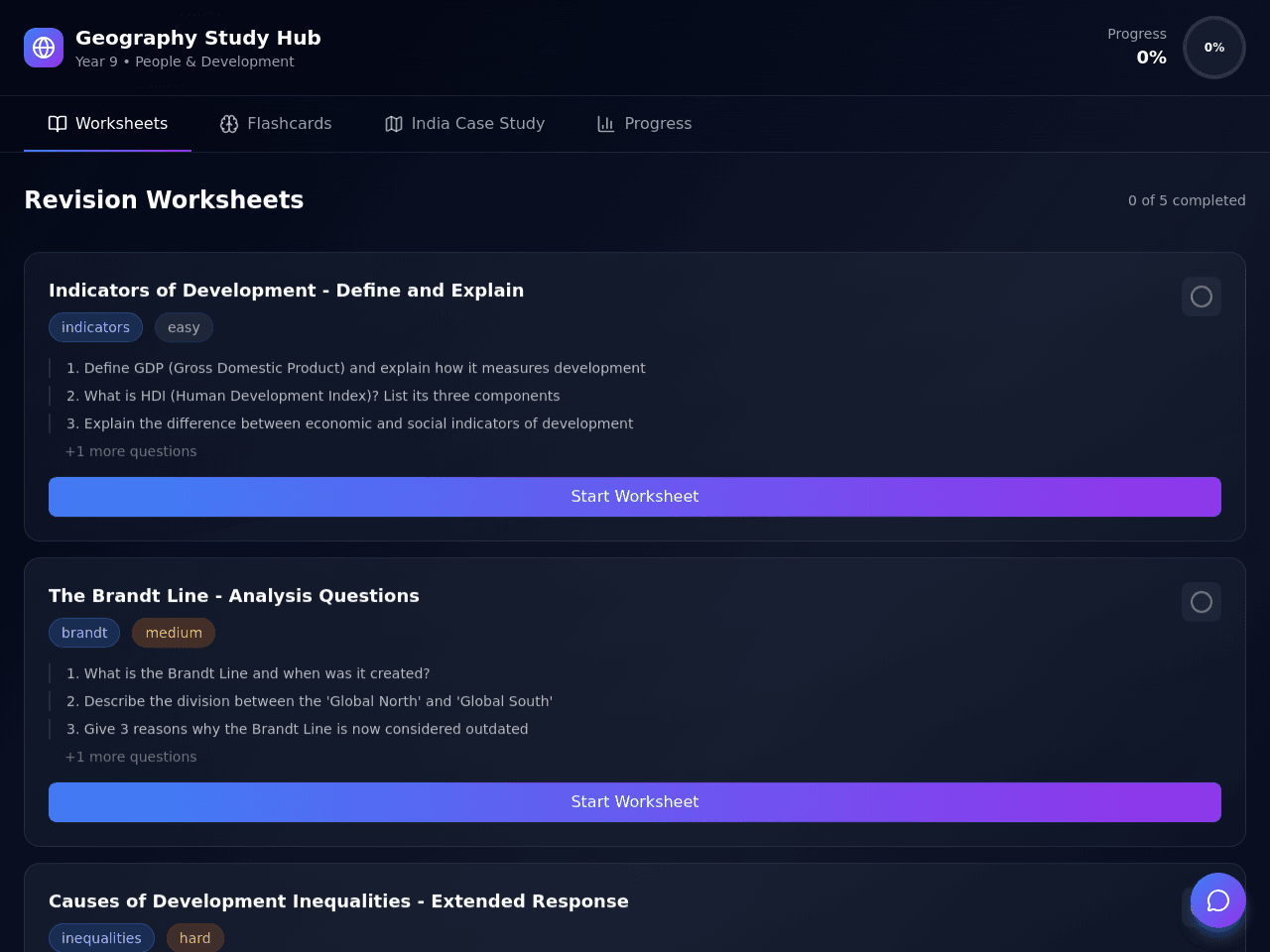1270x952 pixels.
Task: Click 'Causes of Development Inequalities' worksheet title
Action: pos(338,901)
